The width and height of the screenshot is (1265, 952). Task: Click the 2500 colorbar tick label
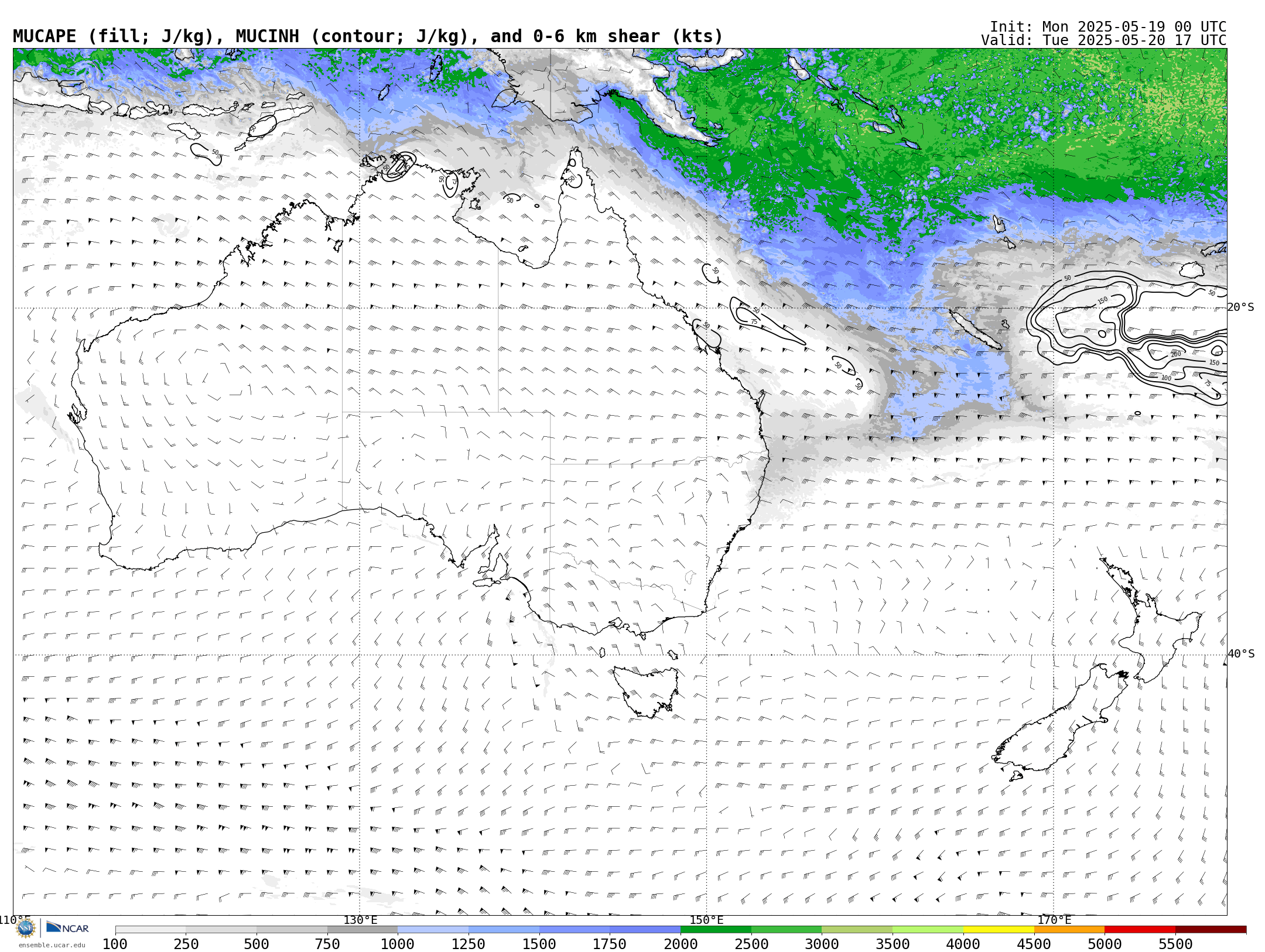[x=751, y=944]
